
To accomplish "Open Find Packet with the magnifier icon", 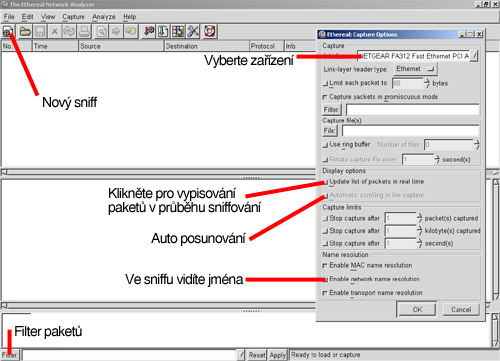I will pyautogui.click(x=102, y=31).
